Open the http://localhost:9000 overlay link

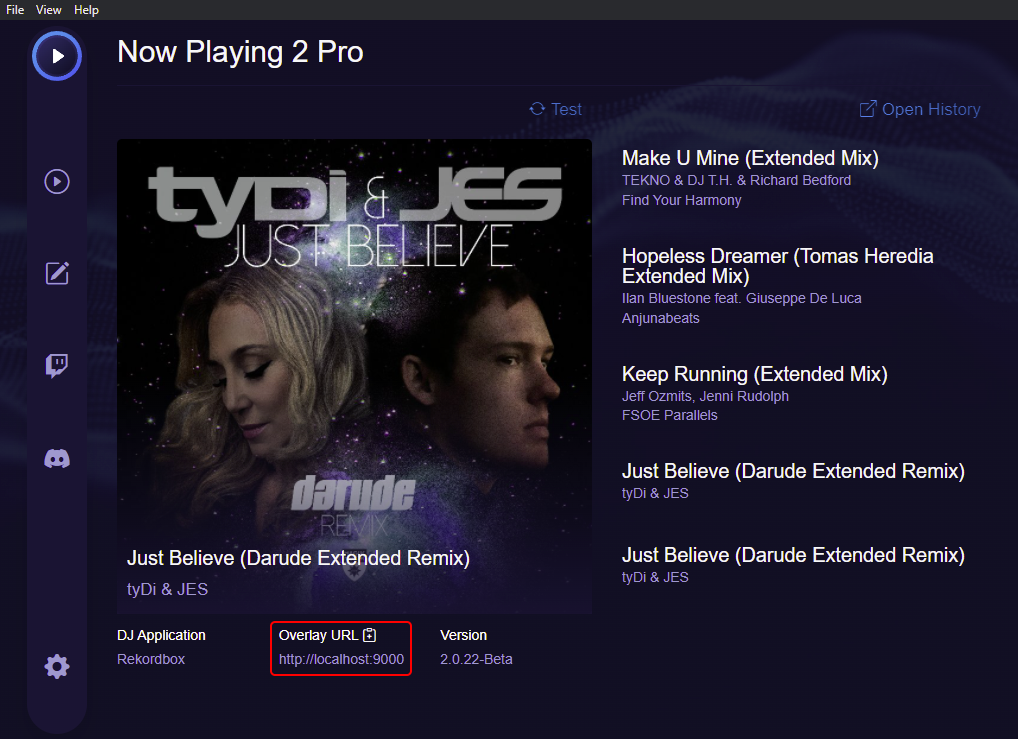[x=341, y=659]
